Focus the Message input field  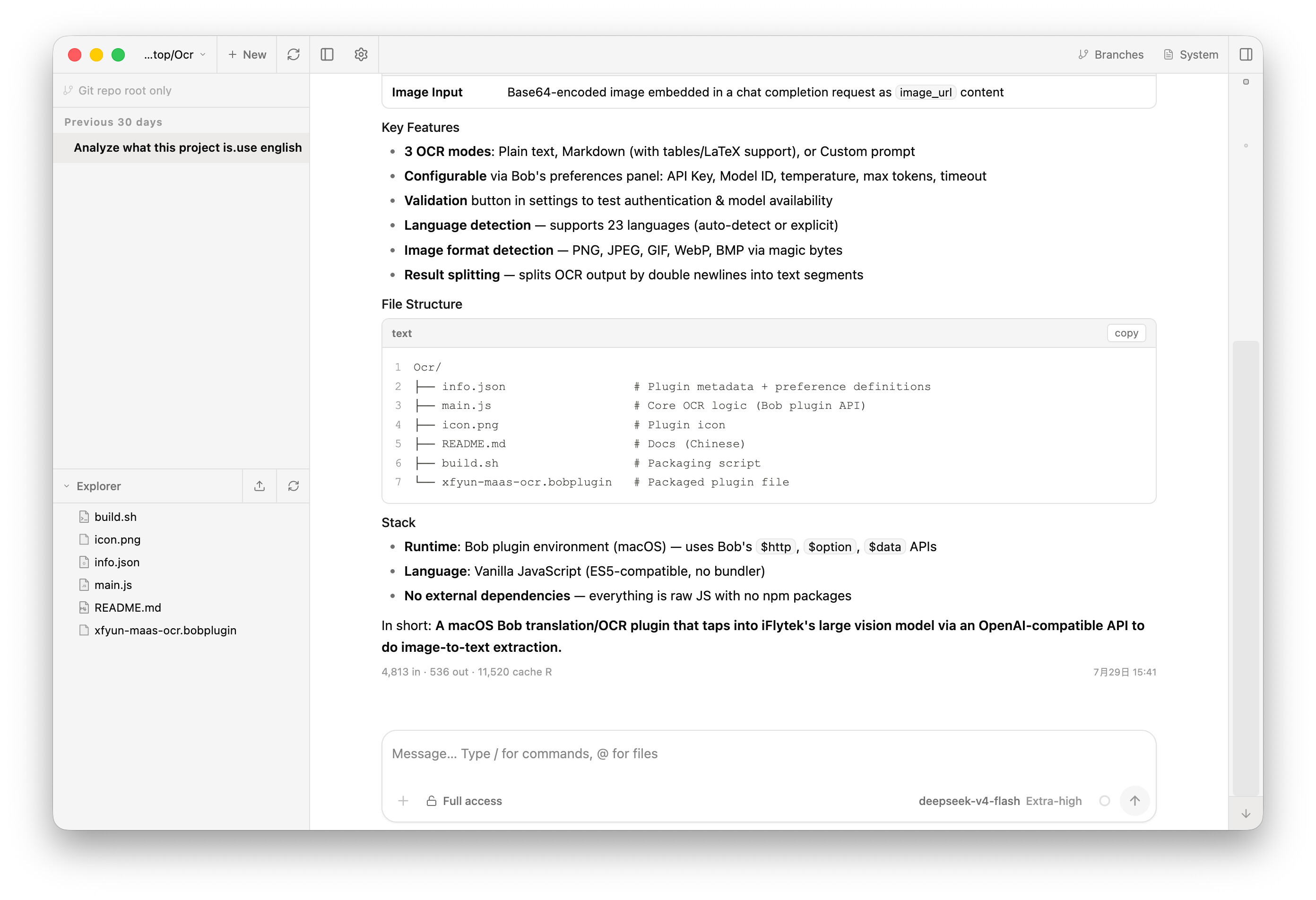click(x=769, y=754)
